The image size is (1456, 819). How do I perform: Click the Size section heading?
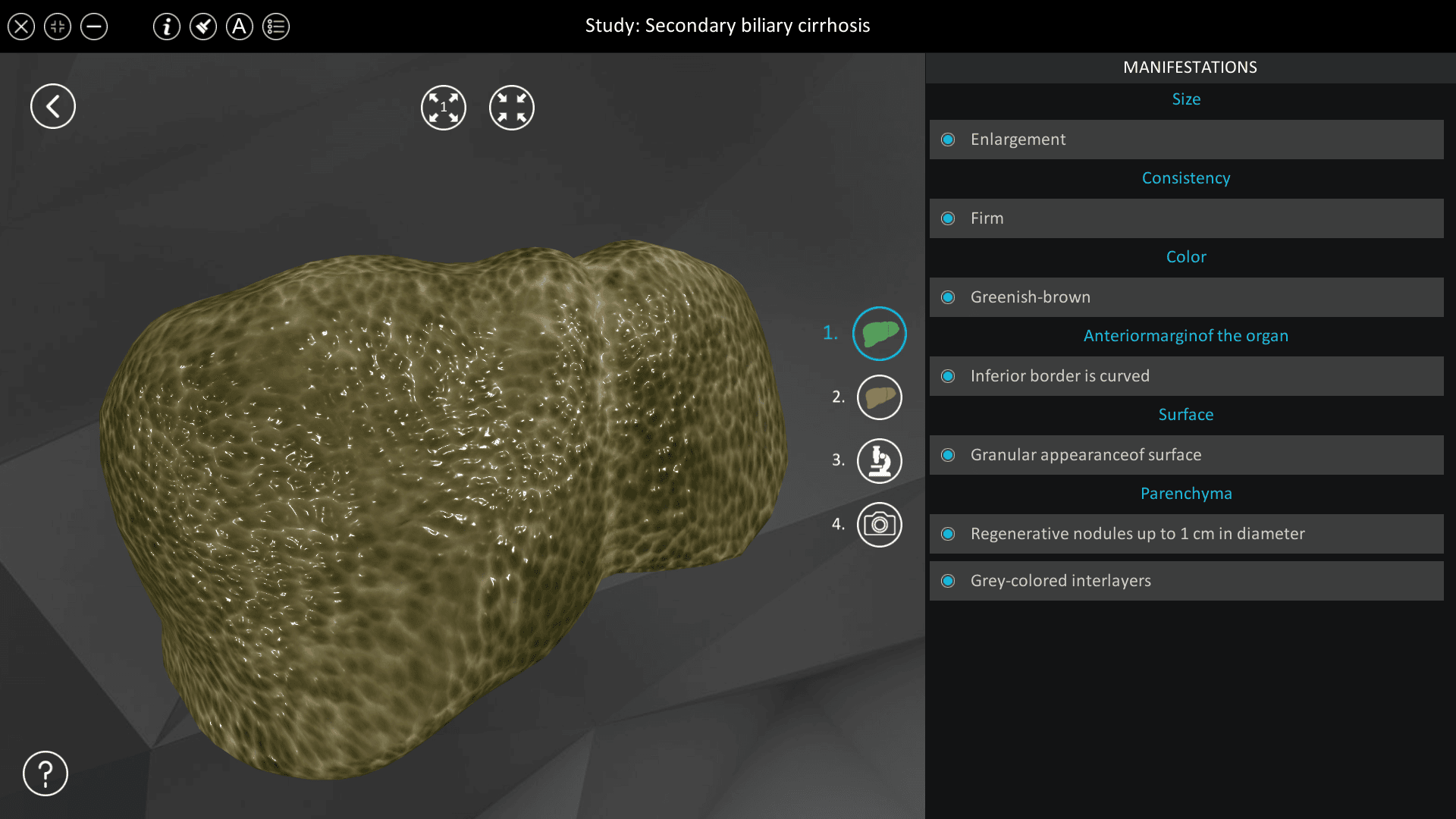point(1186,99)
